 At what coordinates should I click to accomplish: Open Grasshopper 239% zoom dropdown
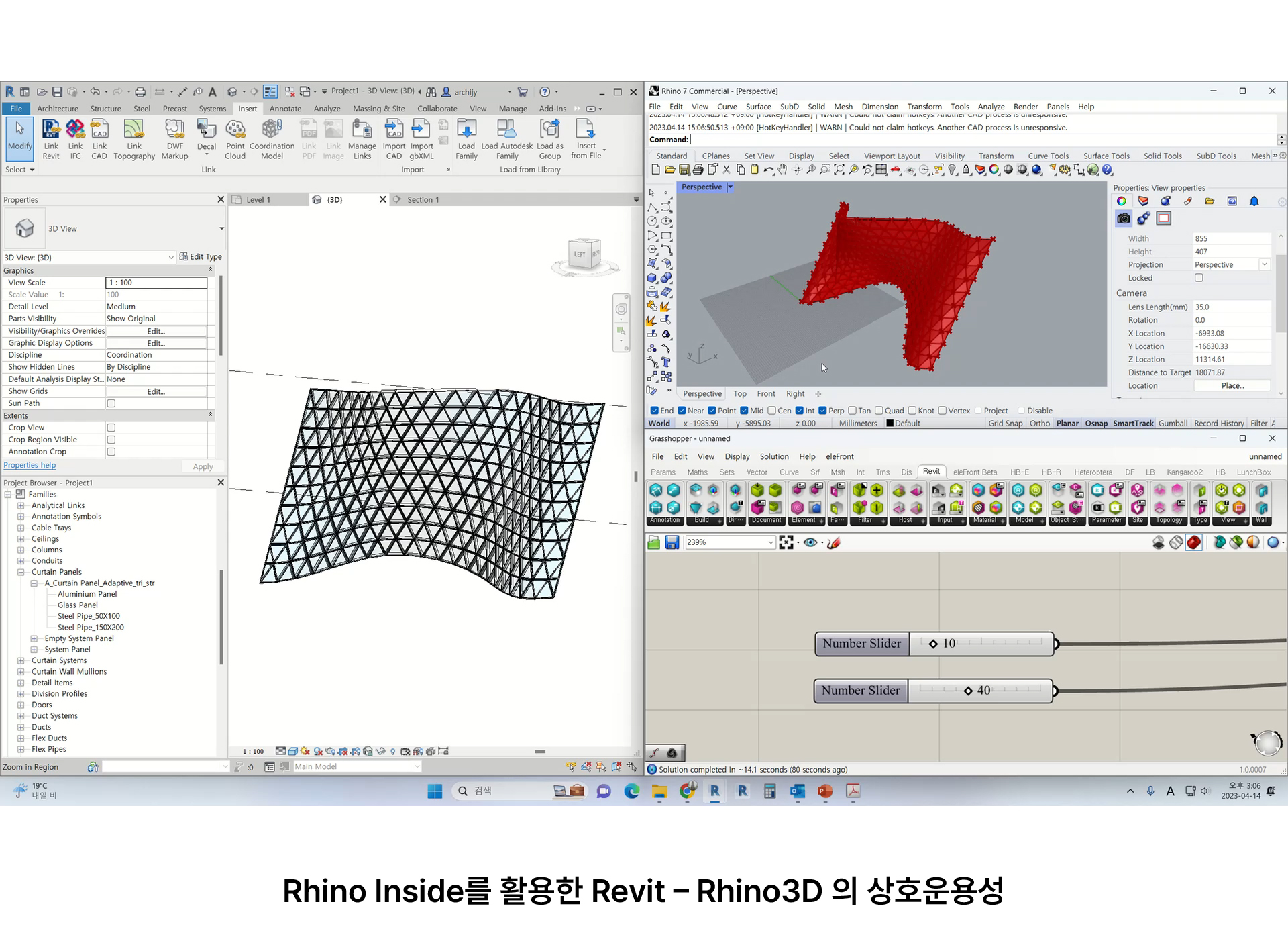[x=770, y=542]
